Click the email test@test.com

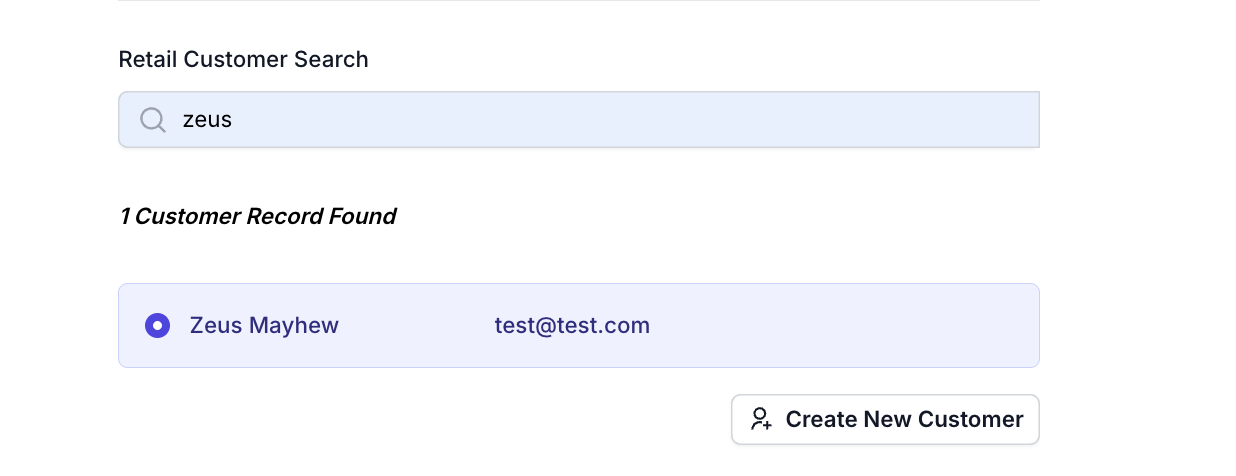(x=572, y=325)
